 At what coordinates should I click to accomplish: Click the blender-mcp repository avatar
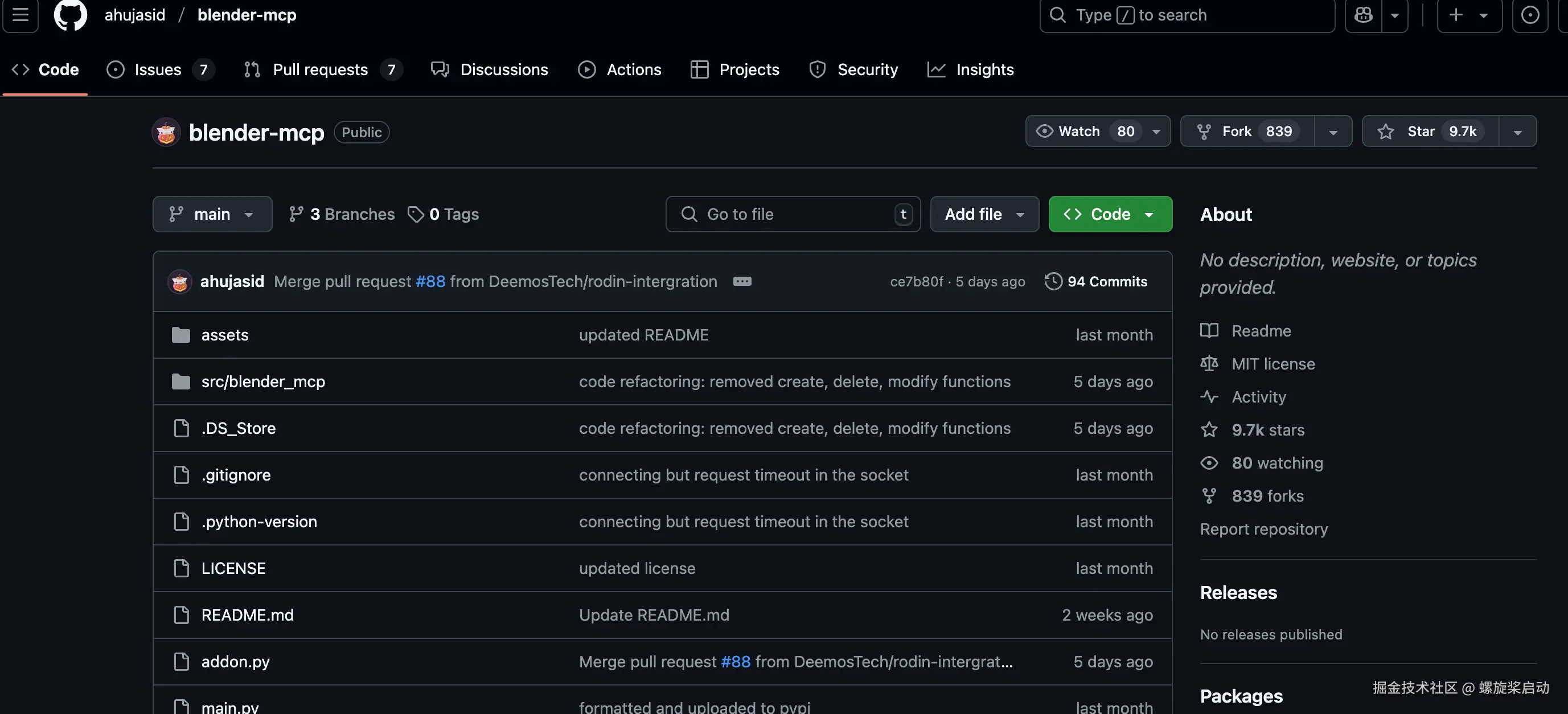[166, 132]
